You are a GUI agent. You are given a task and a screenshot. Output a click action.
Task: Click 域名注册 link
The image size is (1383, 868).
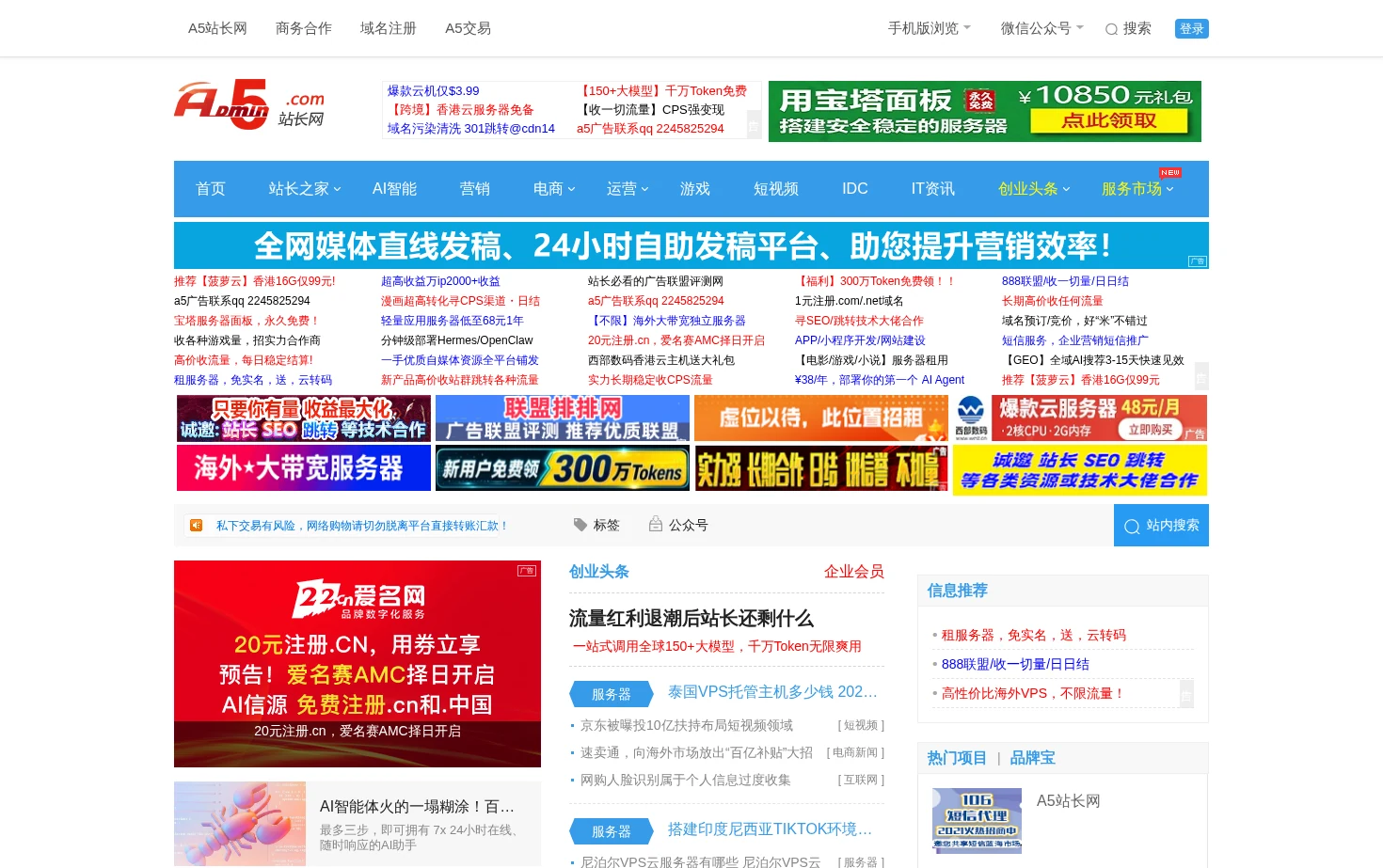[389, 28]
